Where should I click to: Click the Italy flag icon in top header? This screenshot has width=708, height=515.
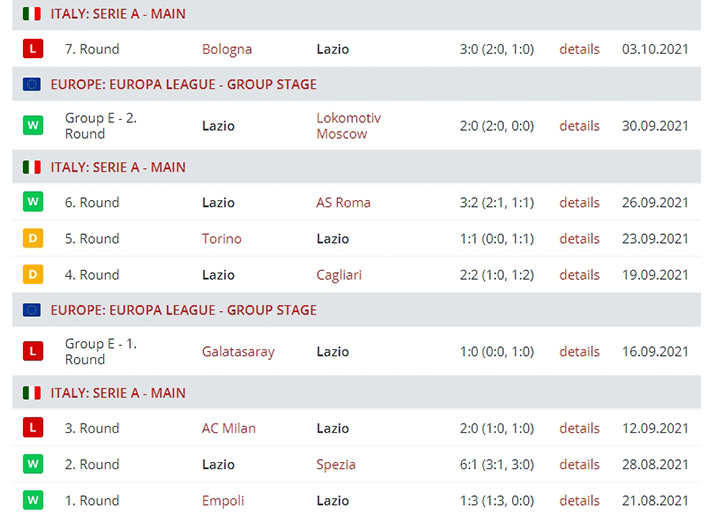coord(32,14)
